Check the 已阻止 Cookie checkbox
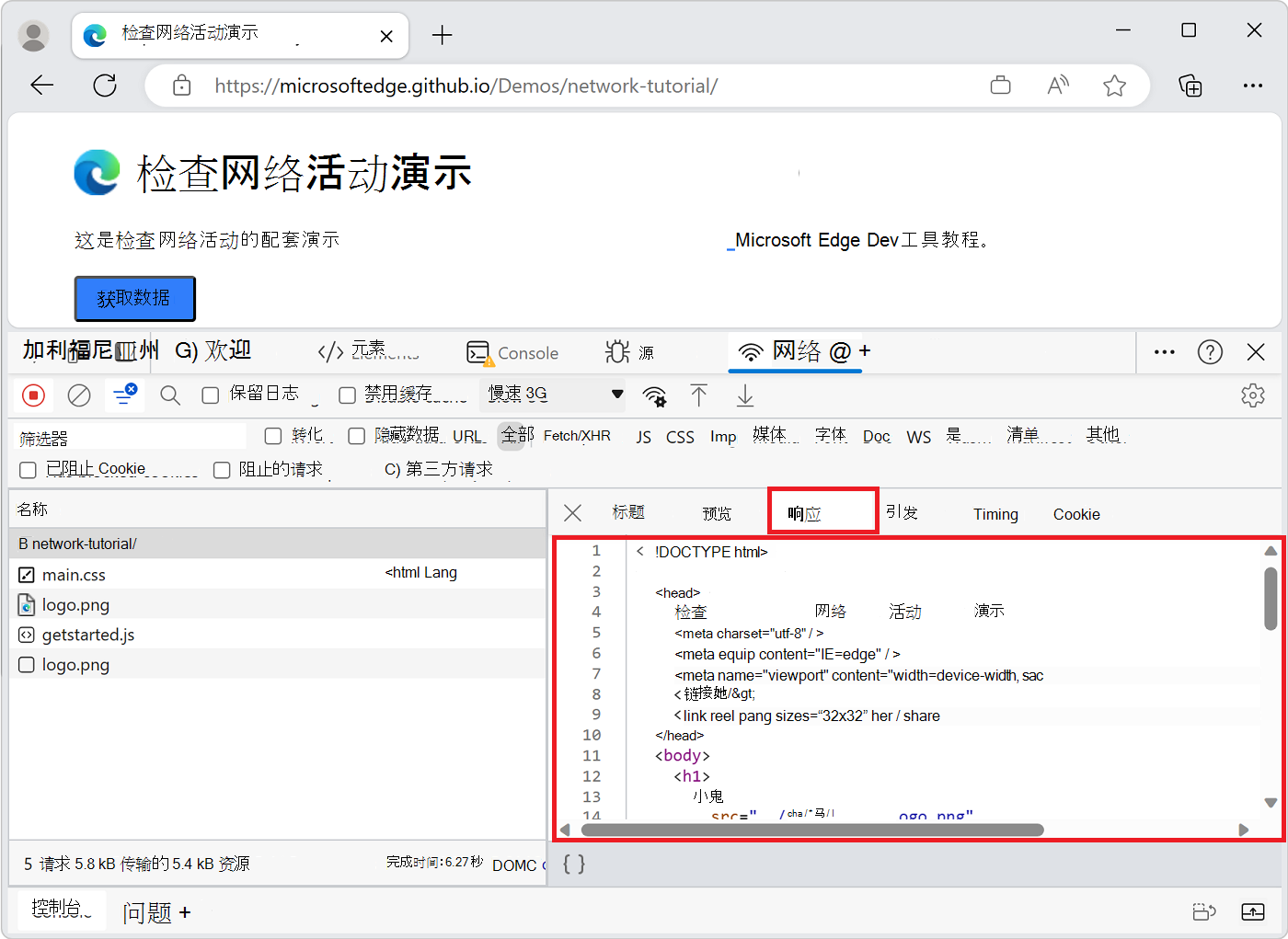Screen dimensions: 1288x939 pos(29,470)
